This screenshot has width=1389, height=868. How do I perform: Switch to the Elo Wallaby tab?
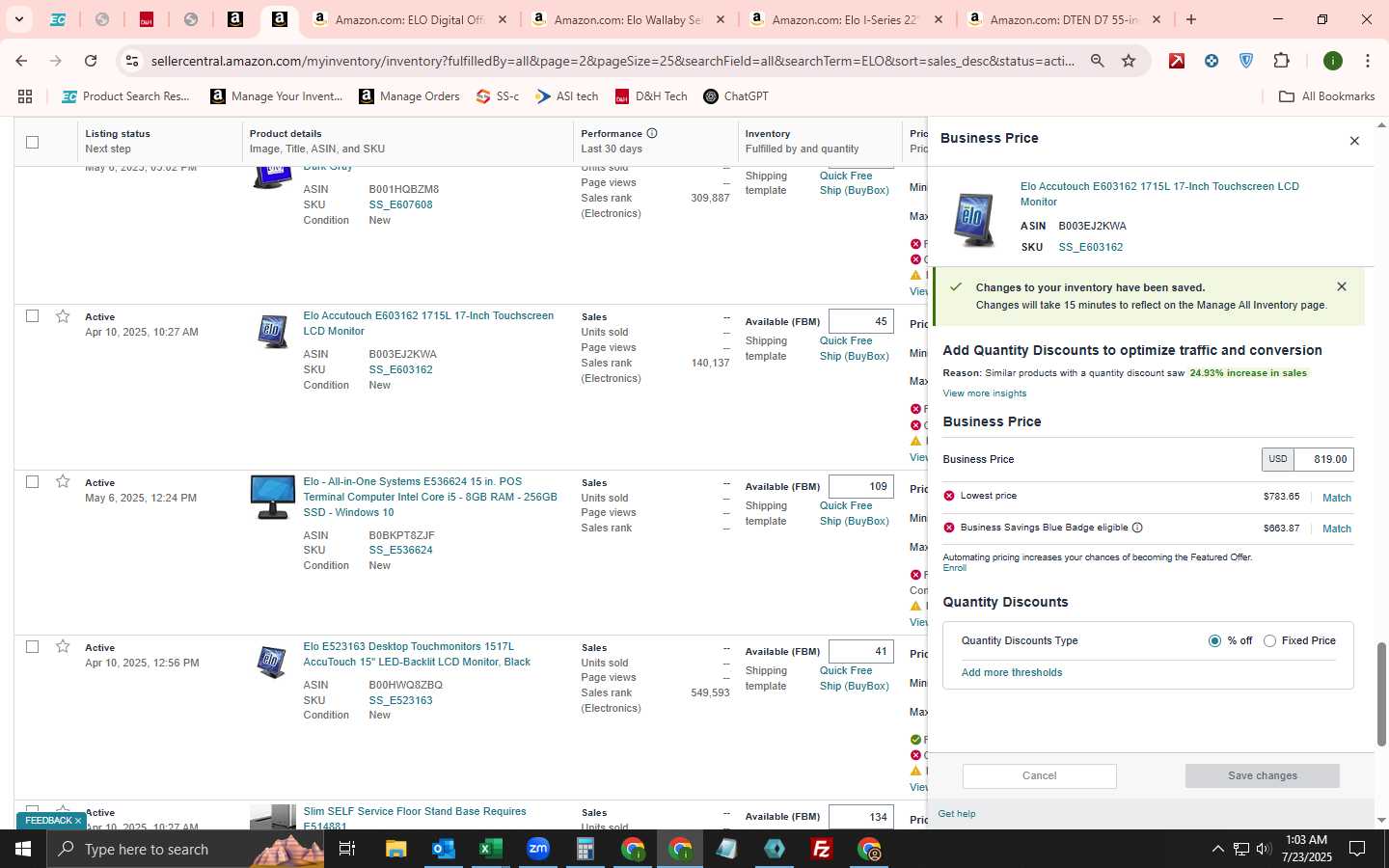(x=629, y=19)
